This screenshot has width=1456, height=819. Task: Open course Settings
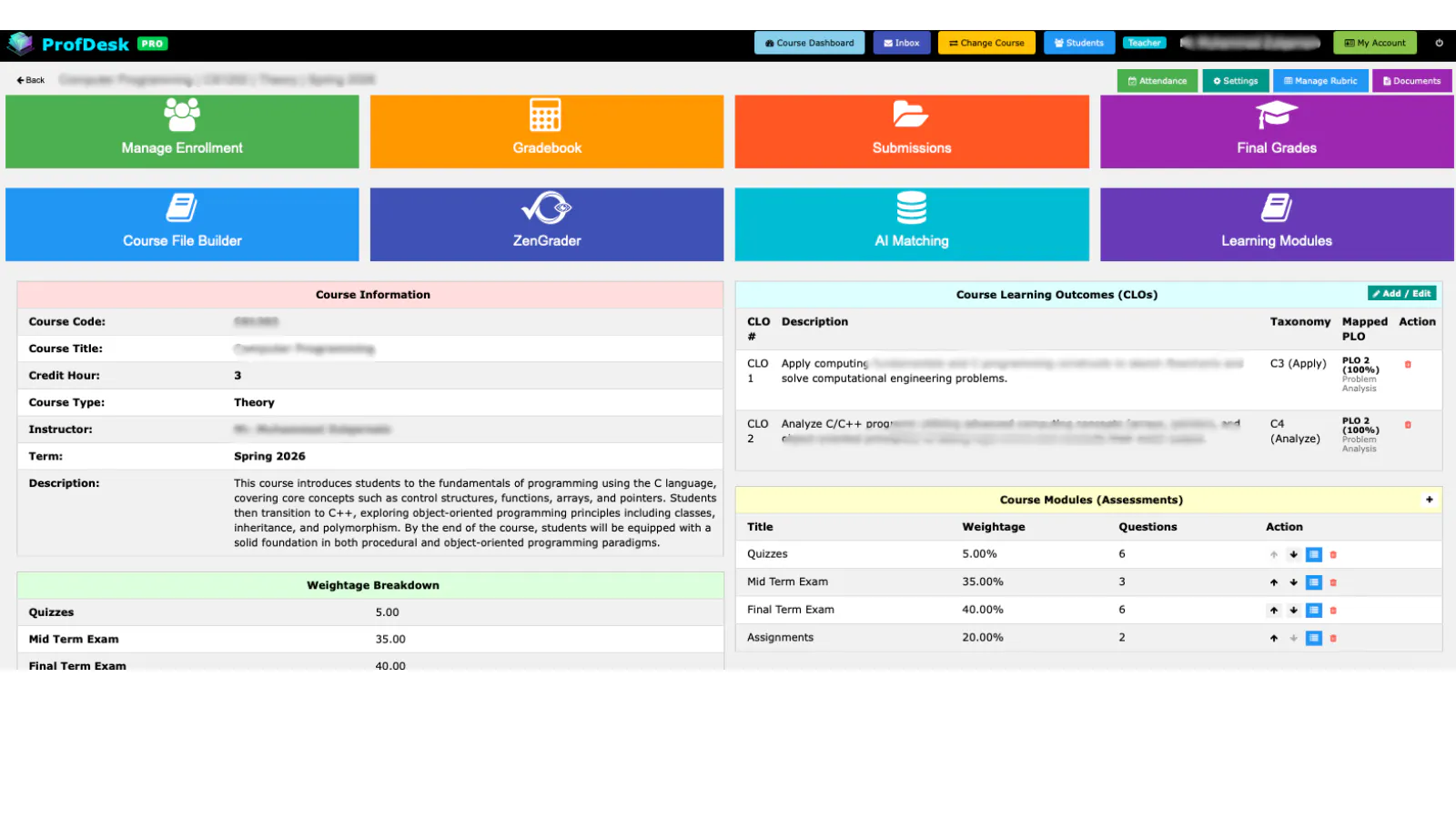1236,81
